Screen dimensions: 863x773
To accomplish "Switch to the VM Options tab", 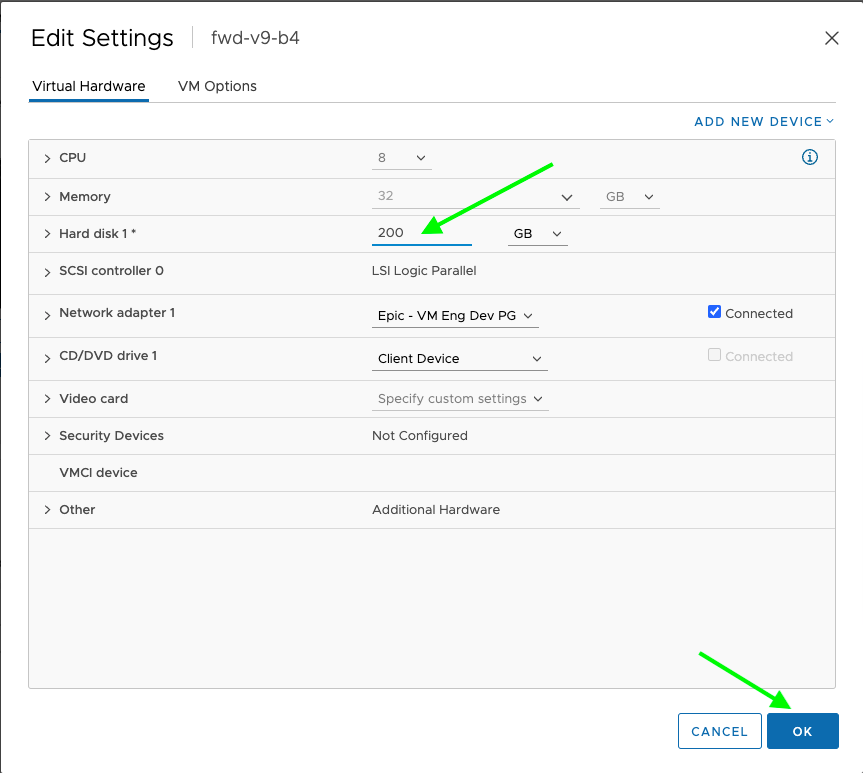I will (x=217, y=86).
